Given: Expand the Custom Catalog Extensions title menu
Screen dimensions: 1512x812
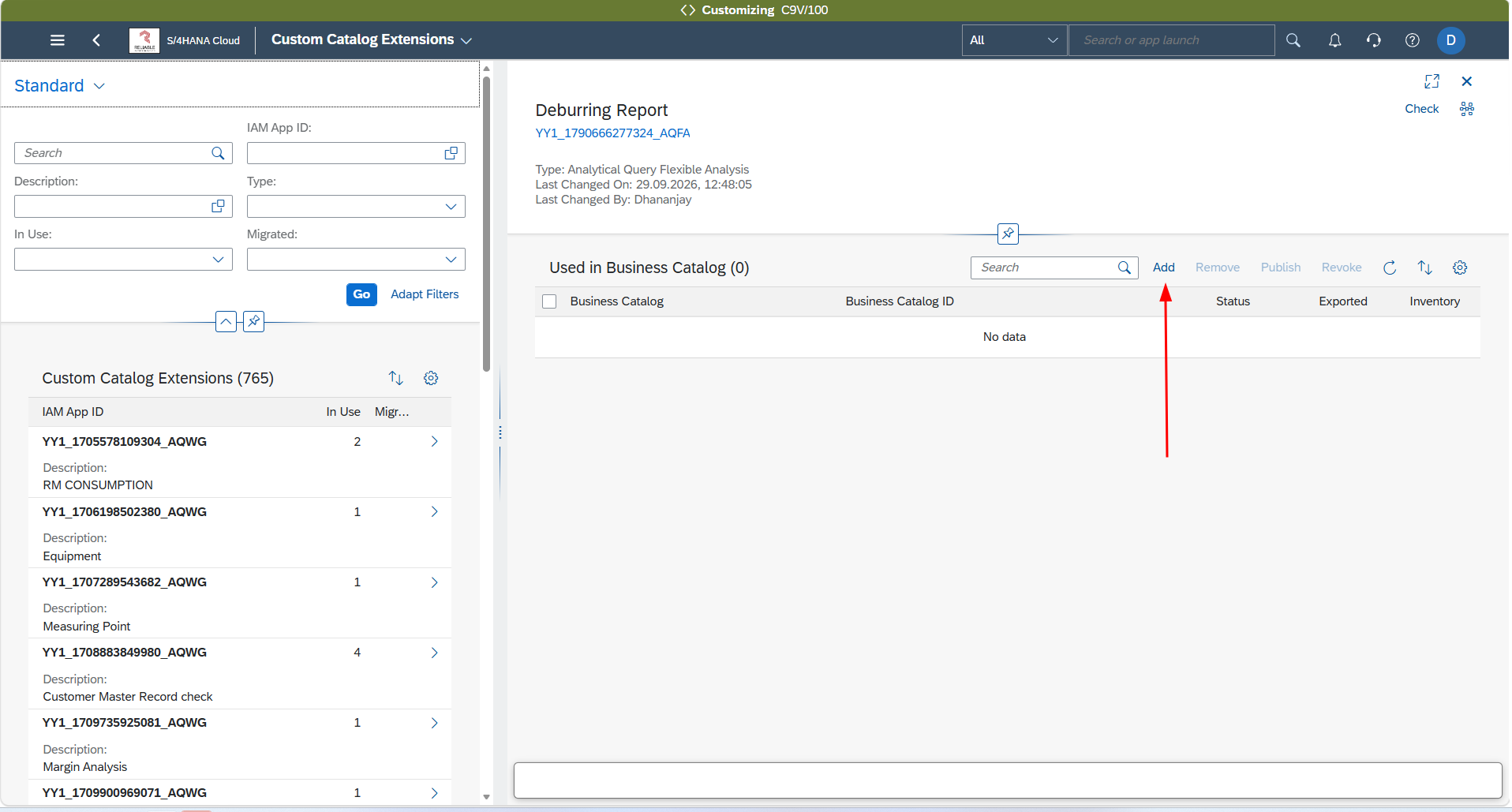Looking at the screenshot, I should point(466,40).
